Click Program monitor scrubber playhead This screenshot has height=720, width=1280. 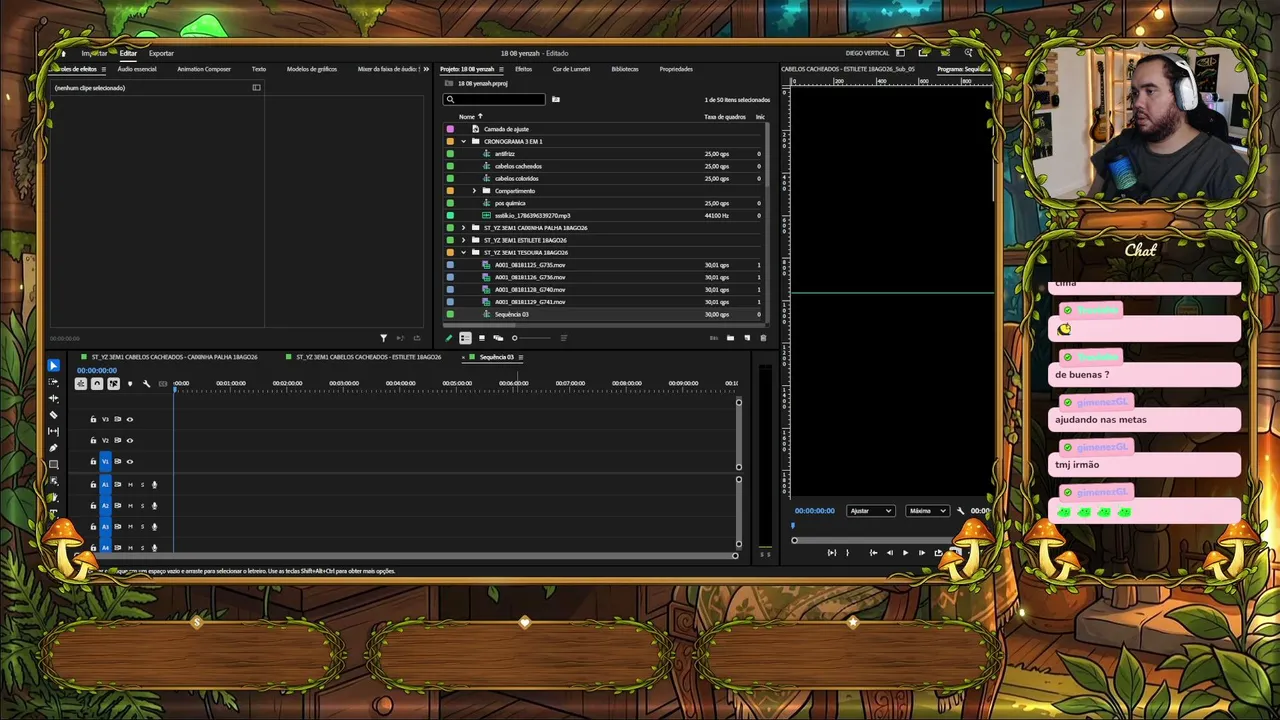point(793,525)
